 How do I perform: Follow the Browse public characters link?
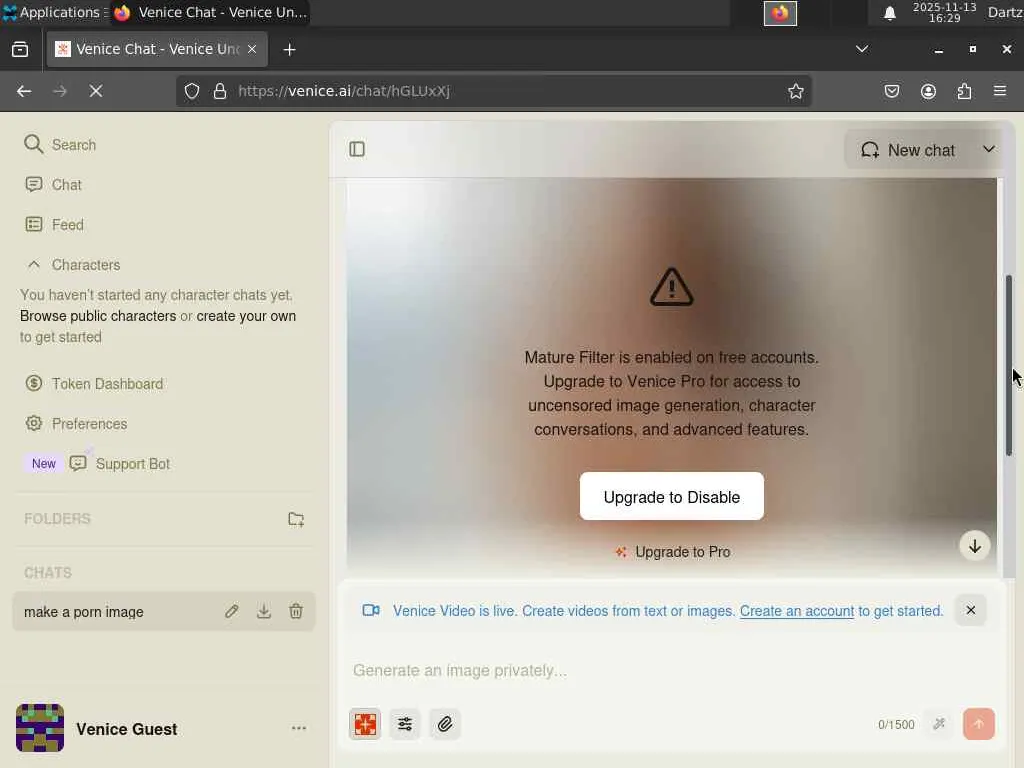click(x=98, y=316)
